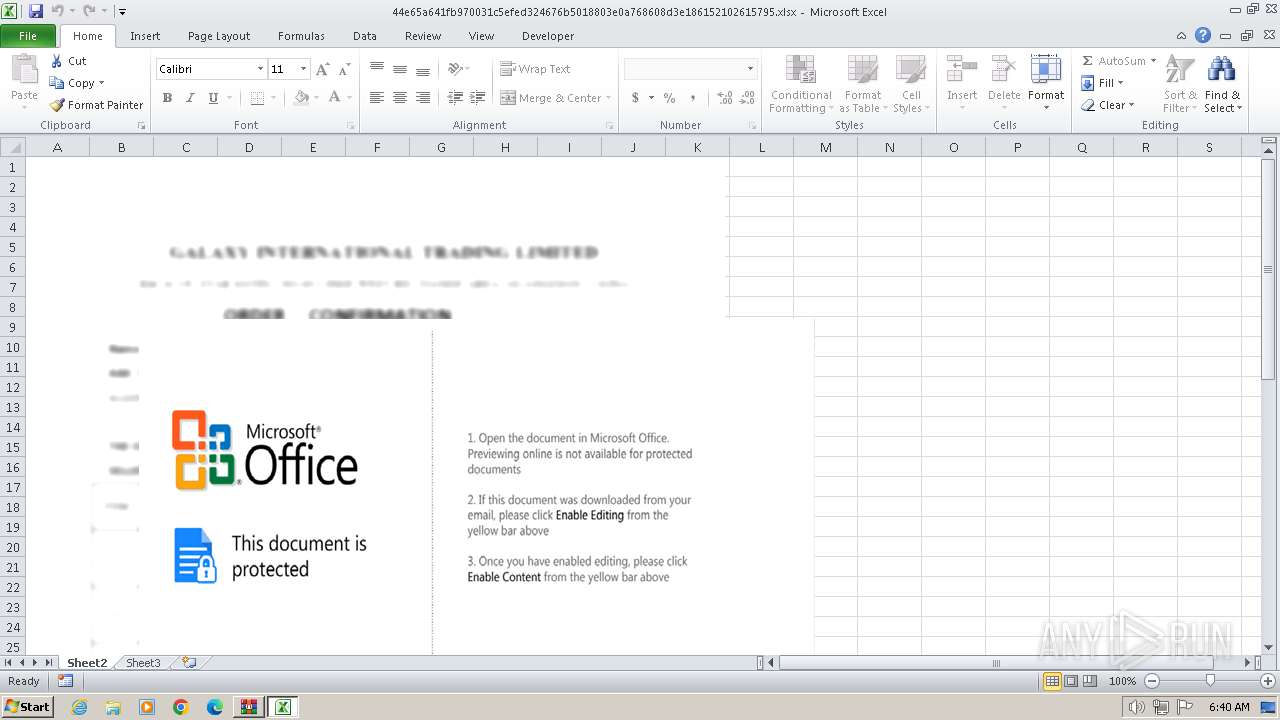The width and height of the screenshot is (1280, 720).
Task: Activate Format Painter
Action: tap(96, 105)
